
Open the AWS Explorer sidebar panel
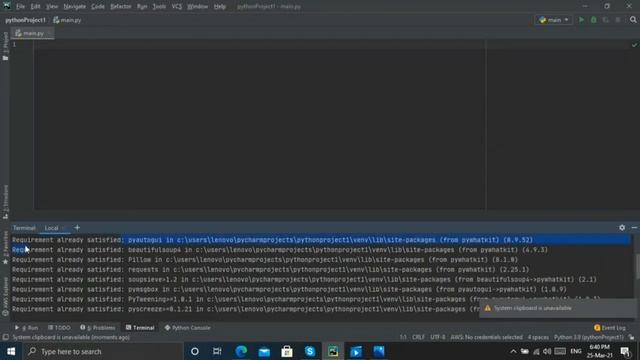(5, 296)
